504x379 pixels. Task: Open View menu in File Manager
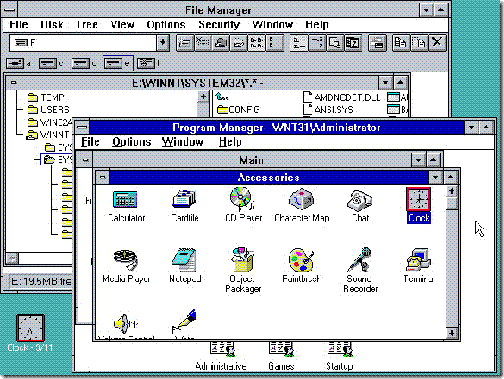[x=122, y=24]
